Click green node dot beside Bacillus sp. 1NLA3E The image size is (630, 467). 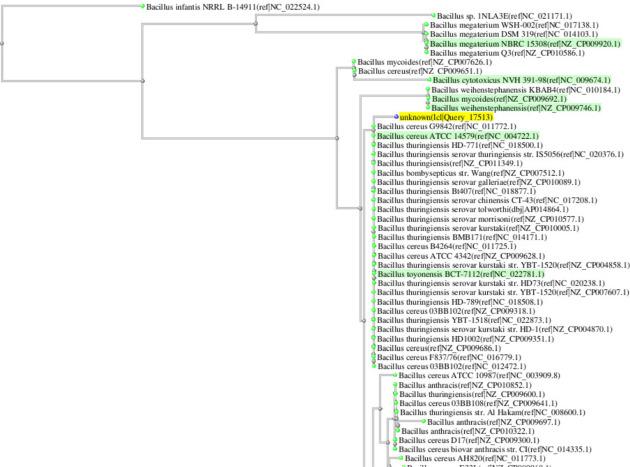[x=433, y=18]
